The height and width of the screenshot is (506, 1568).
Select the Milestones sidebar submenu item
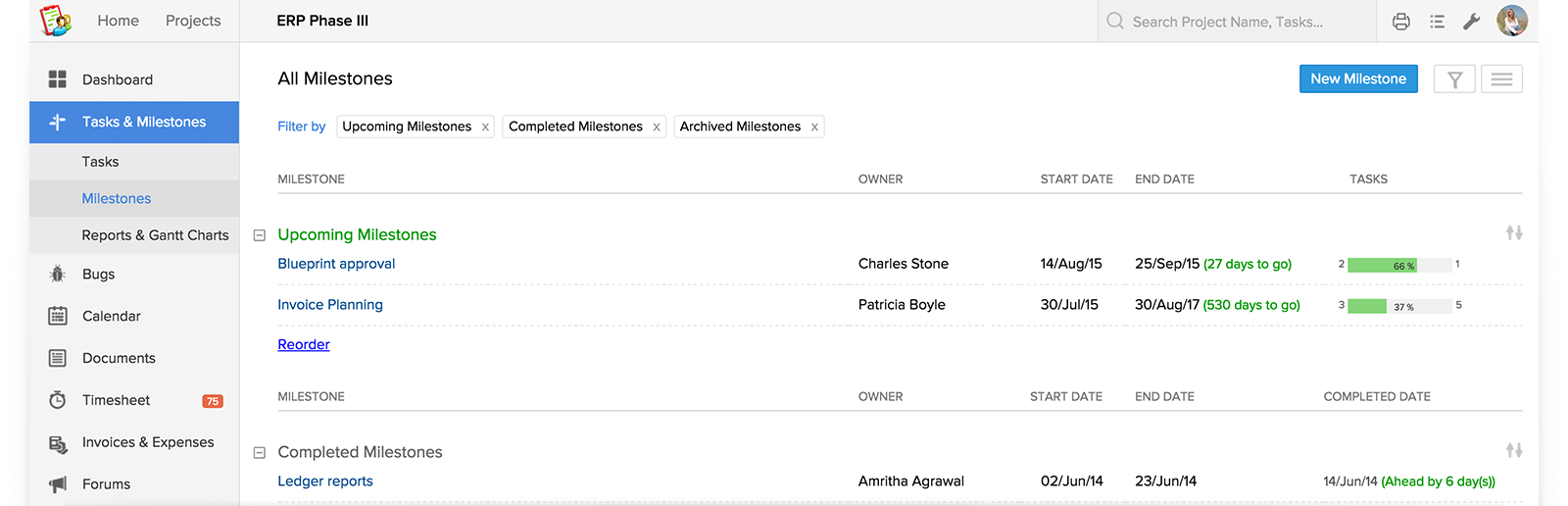tap(117, 198)
